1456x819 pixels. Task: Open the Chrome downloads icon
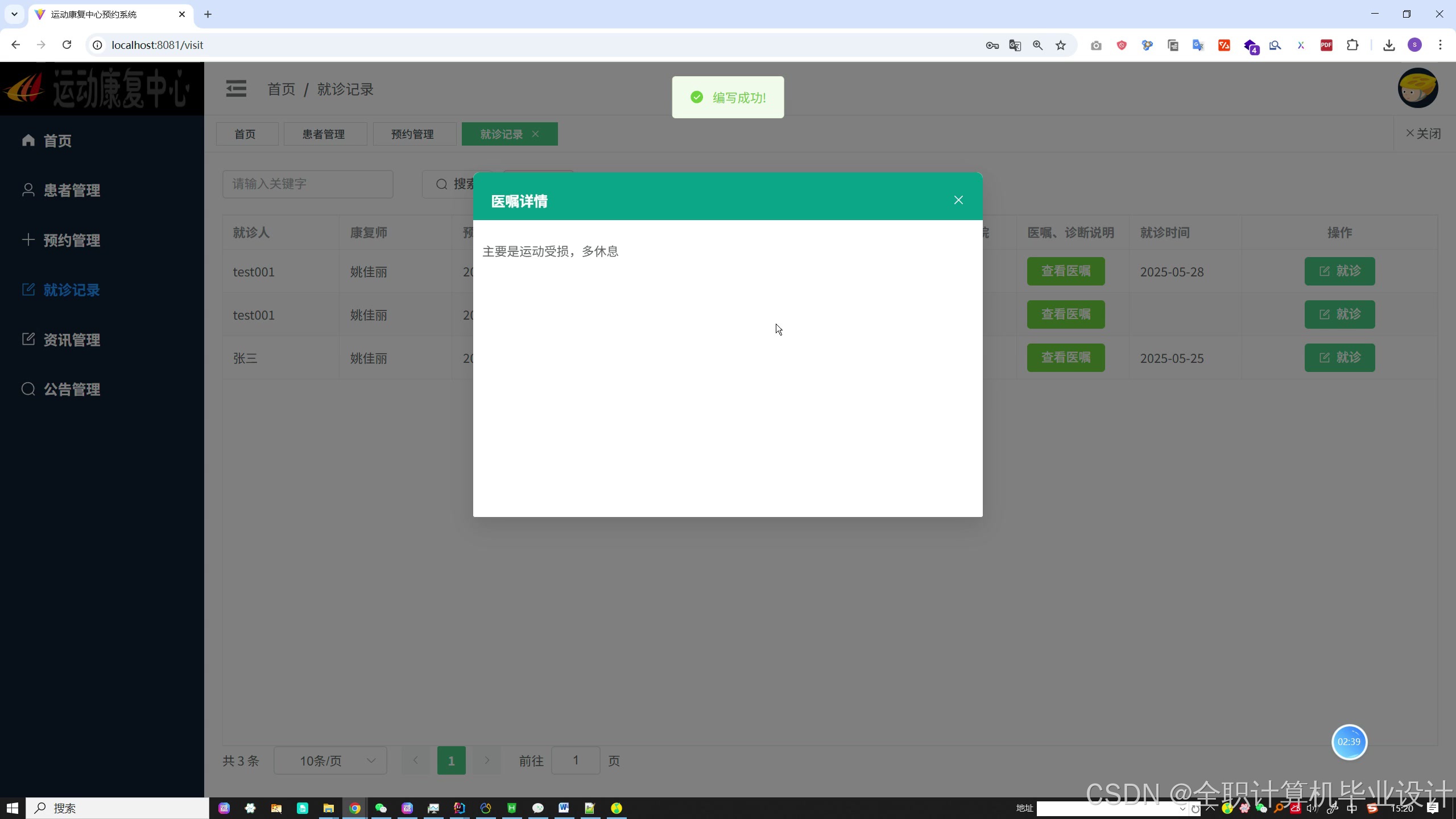click(1389, 45)
